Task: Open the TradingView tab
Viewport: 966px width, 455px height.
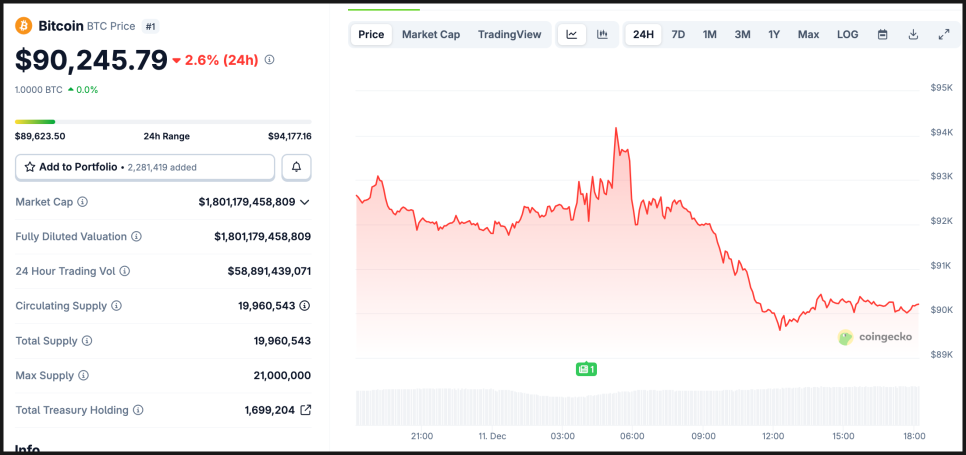Action: [509, 34]
